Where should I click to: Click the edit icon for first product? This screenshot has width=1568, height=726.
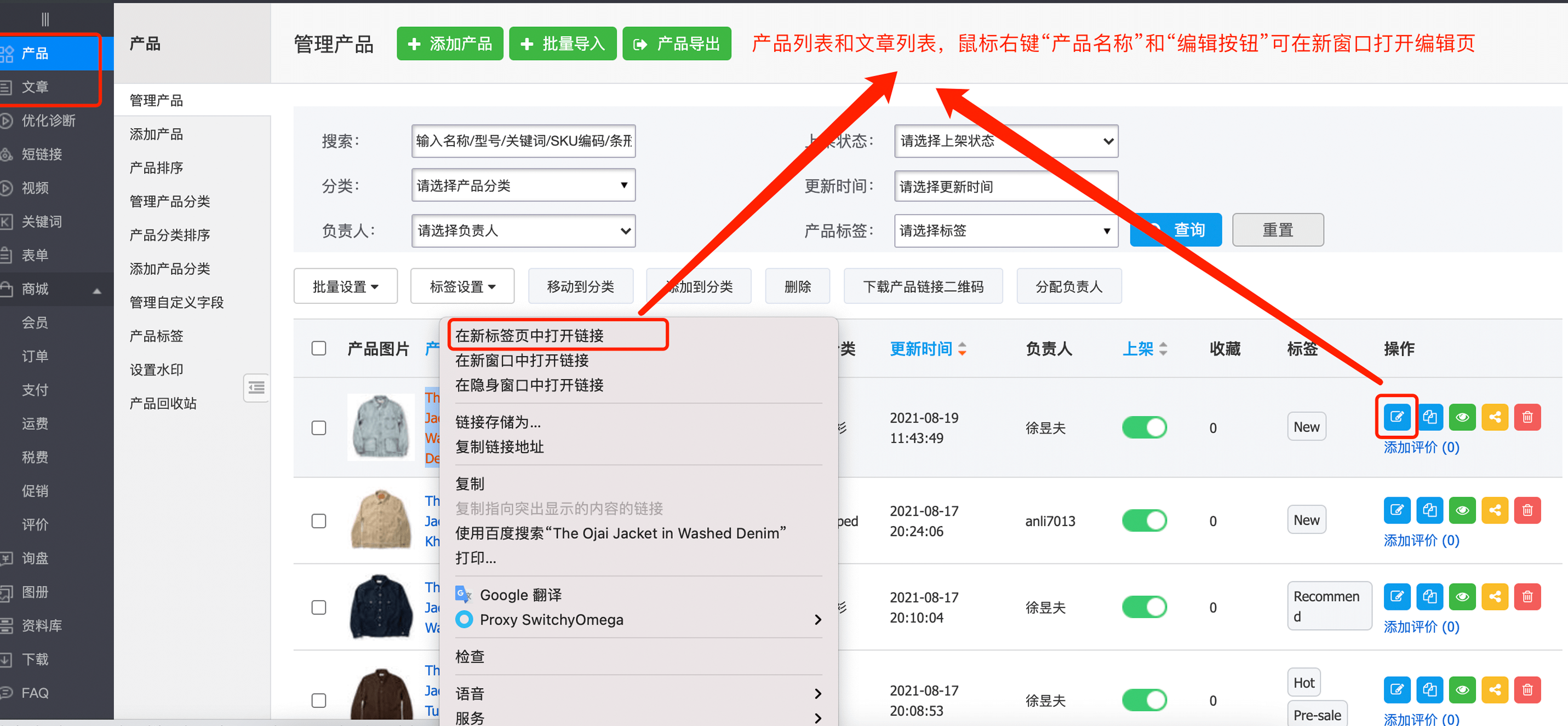(x=1397, y=417)
